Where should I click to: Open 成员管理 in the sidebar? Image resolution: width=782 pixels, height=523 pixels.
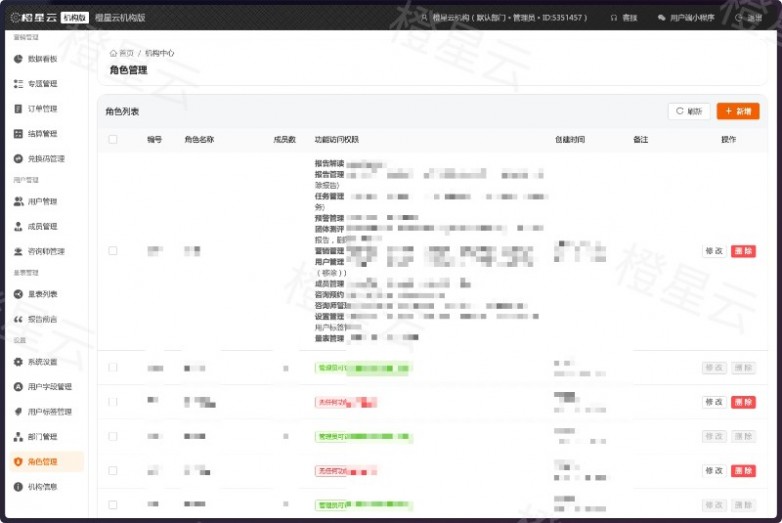point(42,227)
